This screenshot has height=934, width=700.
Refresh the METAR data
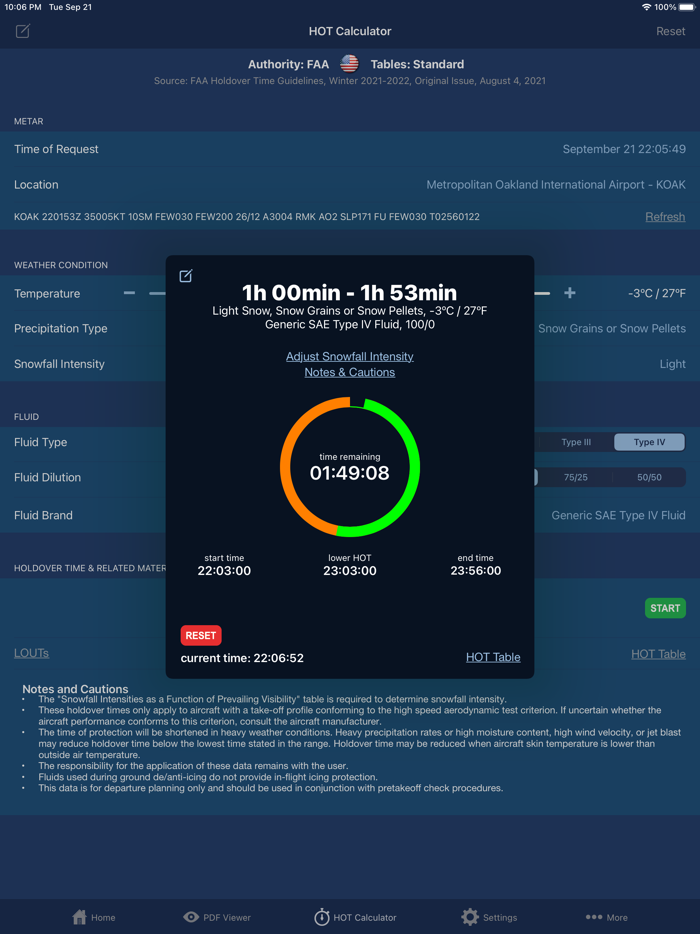tap(665, 216)
